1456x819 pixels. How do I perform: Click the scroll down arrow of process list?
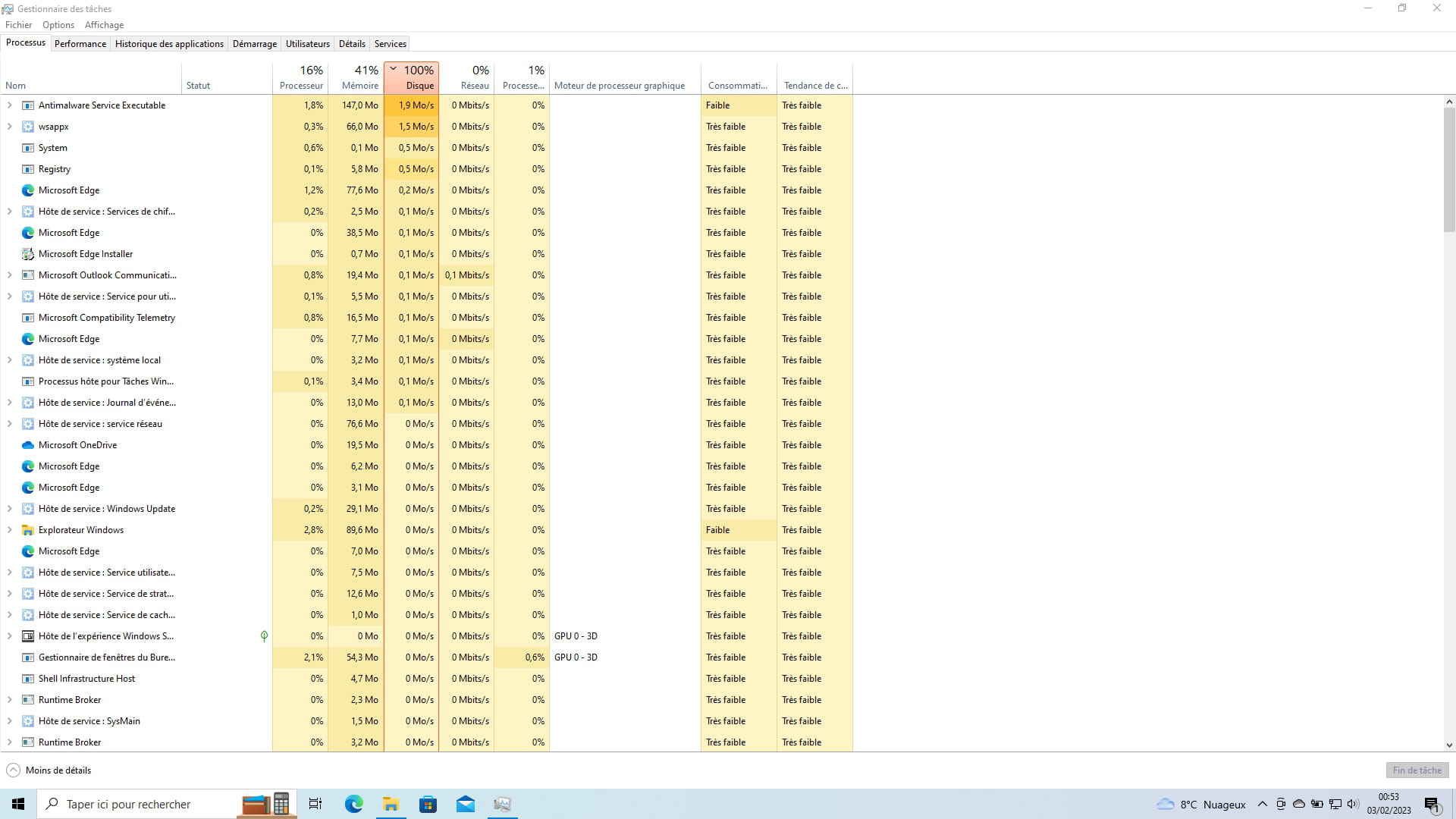coord(1449,746)
